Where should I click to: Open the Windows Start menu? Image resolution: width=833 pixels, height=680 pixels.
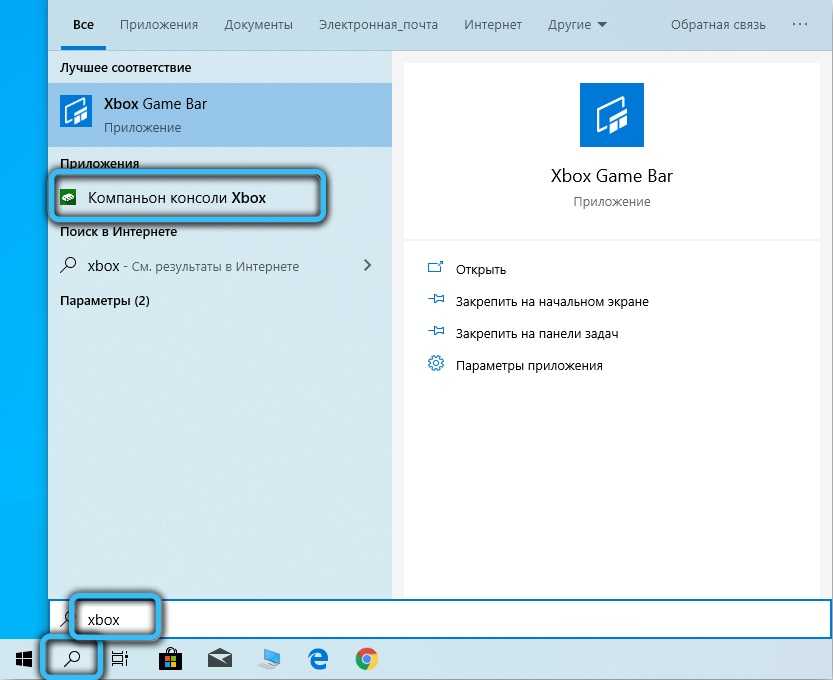tap(24, 659)
